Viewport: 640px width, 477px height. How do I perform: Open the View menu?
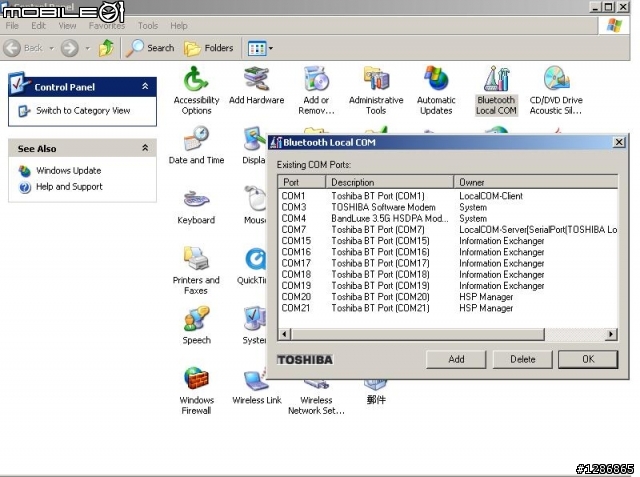pos(67,26)
